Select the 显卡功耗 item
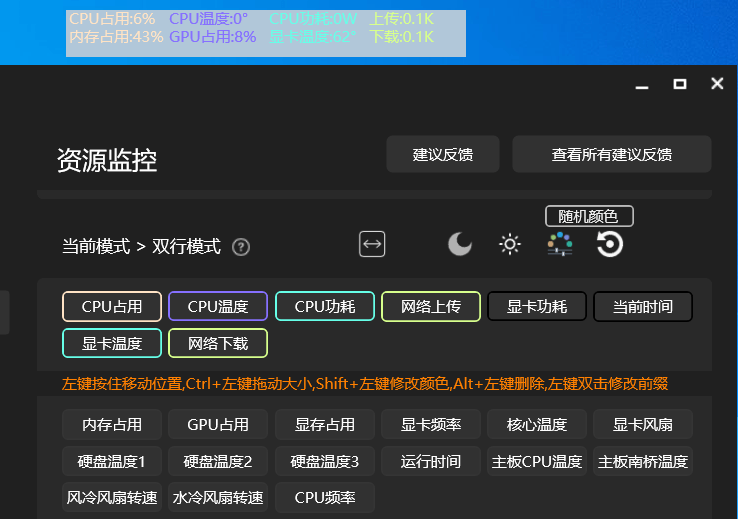Viewport: 738px width, 519px height. (x=537, y=307)
